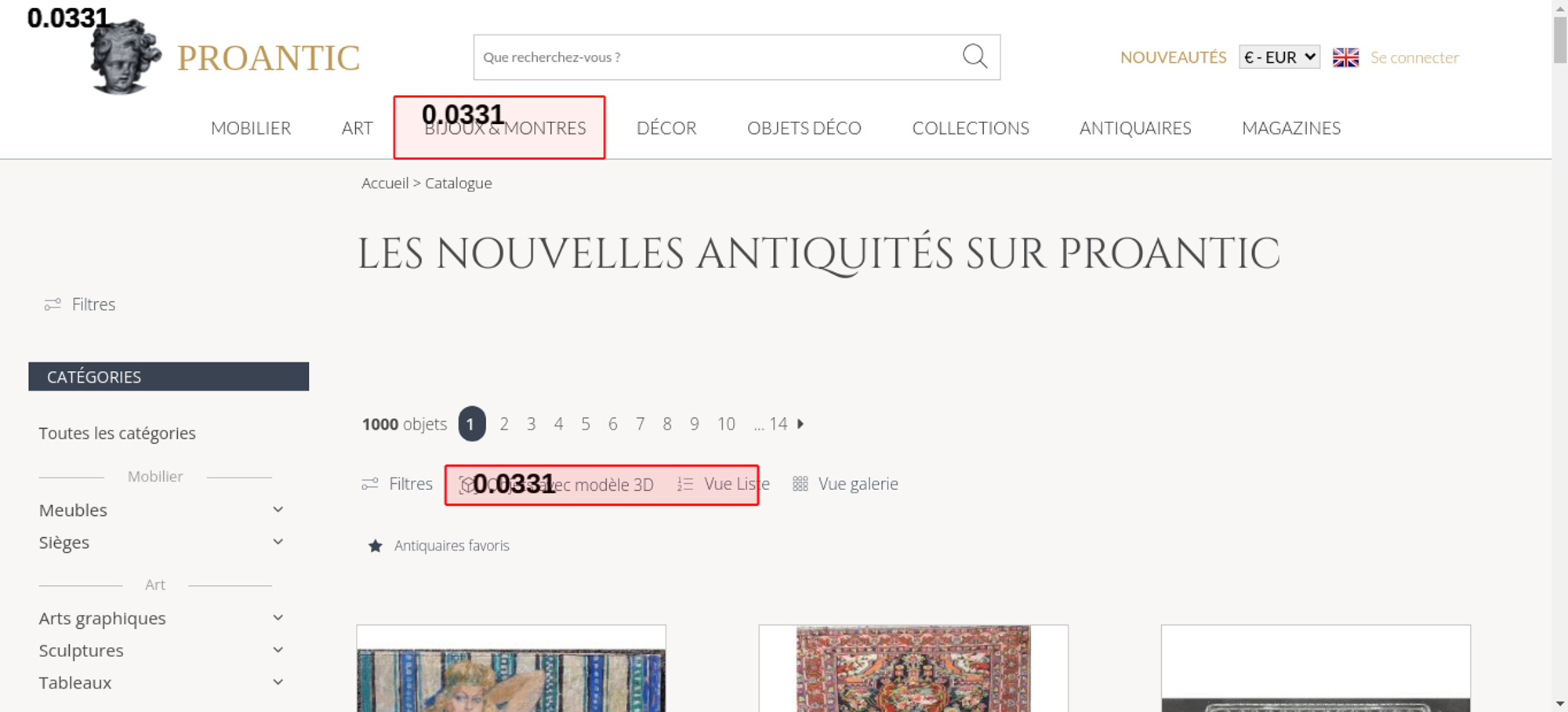Open the MAGAZINES menu

(1291, 128)
